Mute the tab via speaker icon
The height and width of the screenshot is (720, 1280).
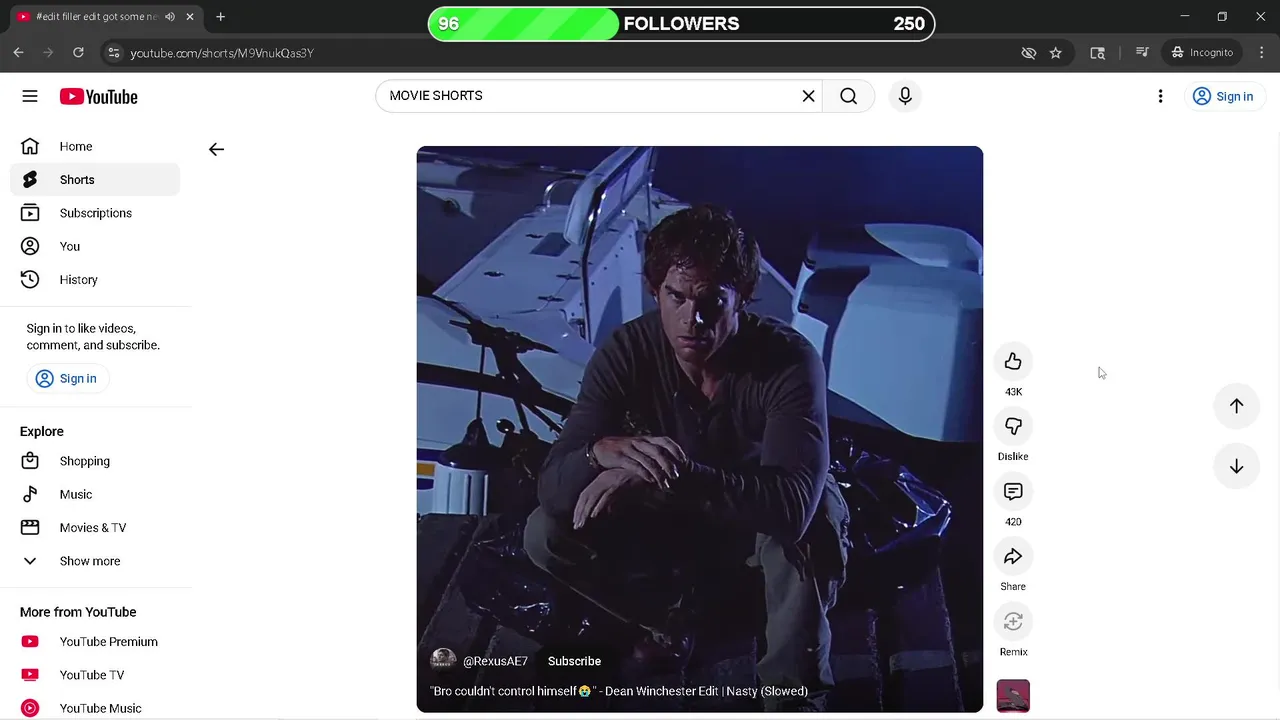coord(169,17)
